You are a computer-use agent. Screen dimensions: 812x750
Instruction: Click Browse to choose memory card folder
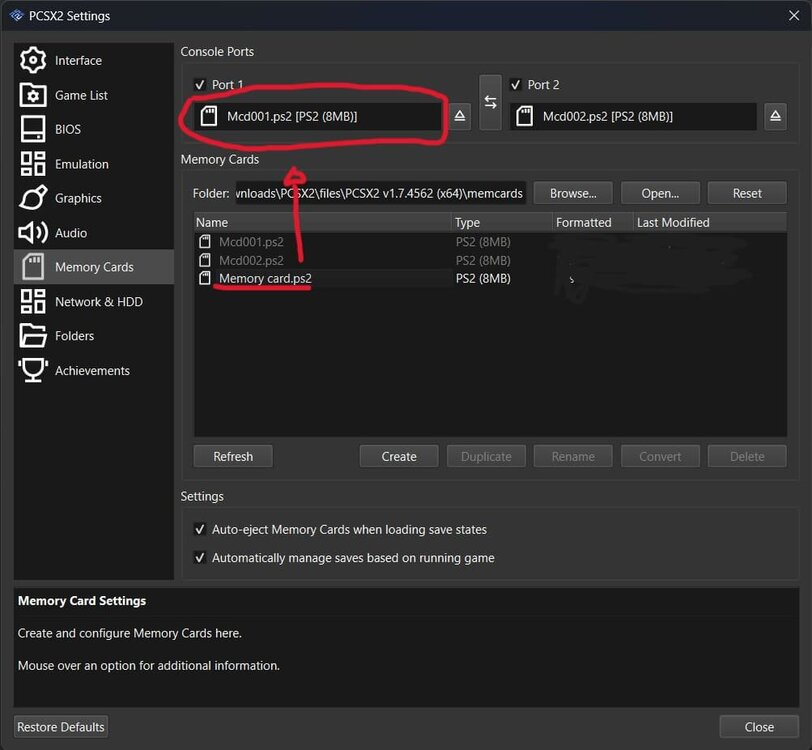tap(573, 193)
